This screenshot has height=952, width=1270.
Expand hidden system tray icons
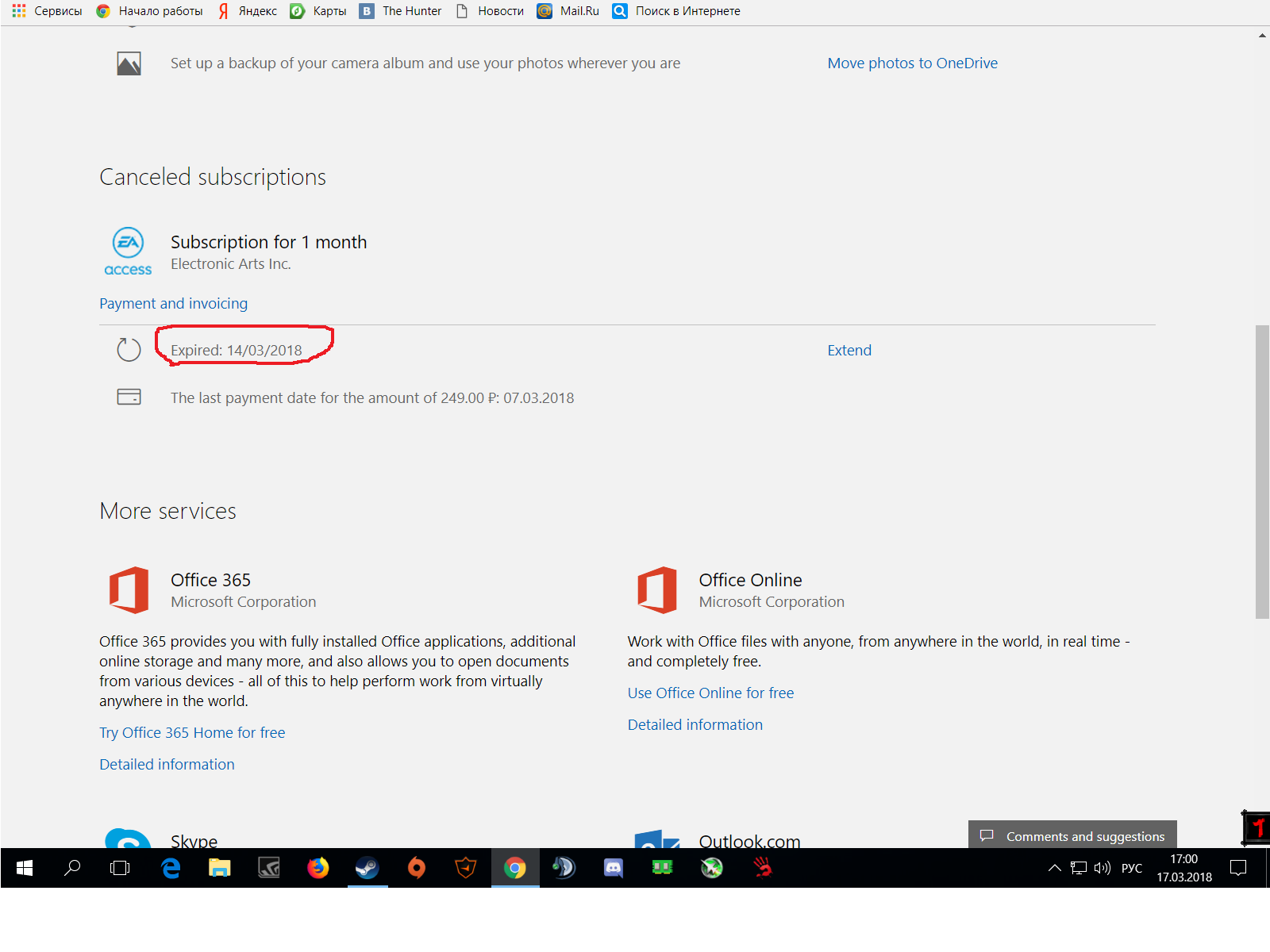point(1055,869)
